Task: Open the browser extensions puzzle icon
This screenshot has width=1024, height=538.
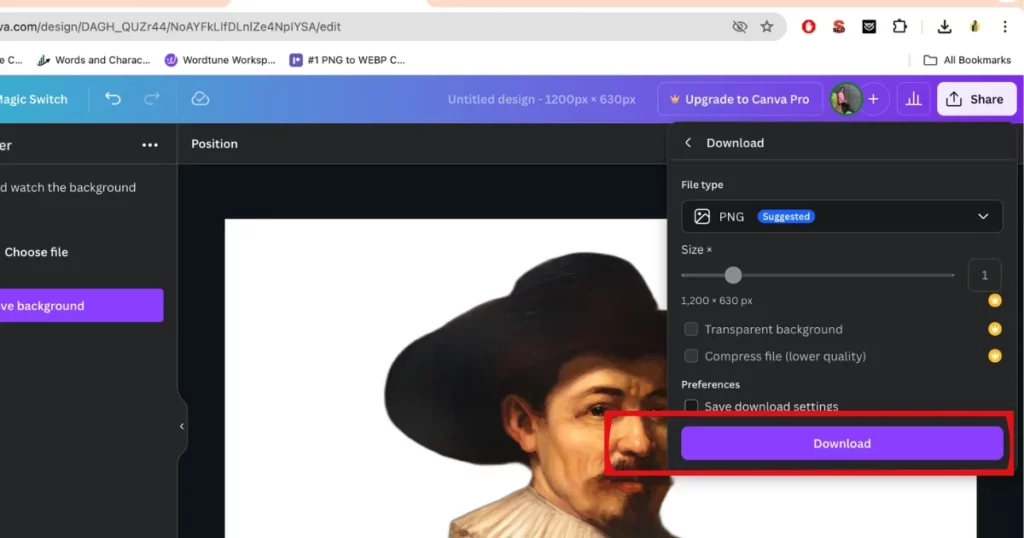Action: pyautogui.click(x=900, y=27)
